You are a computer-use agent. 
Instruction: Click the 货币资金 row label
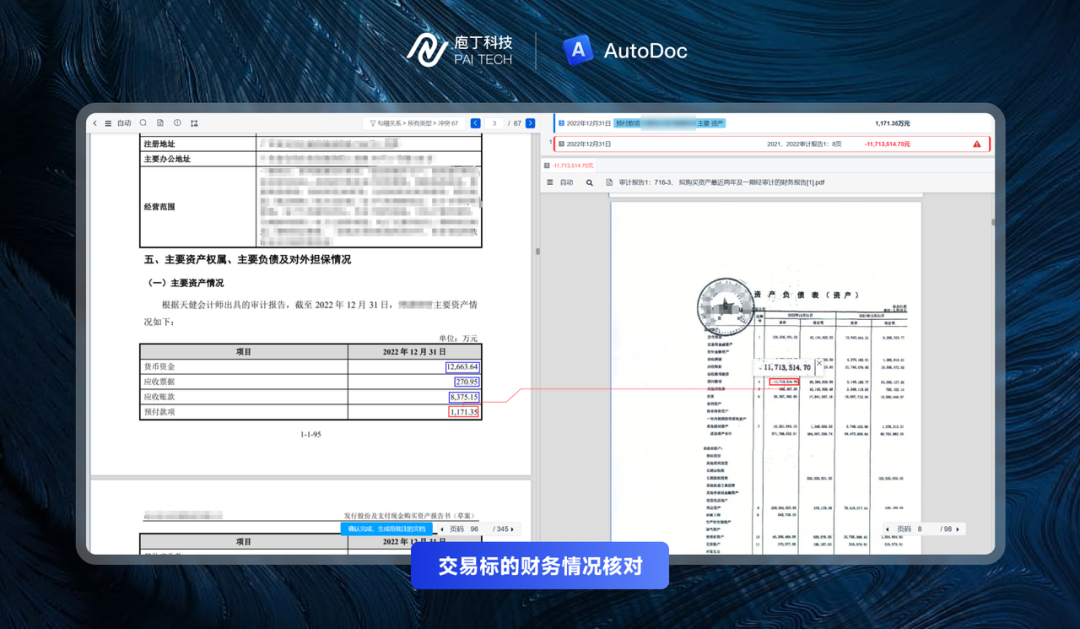(159, 367)
